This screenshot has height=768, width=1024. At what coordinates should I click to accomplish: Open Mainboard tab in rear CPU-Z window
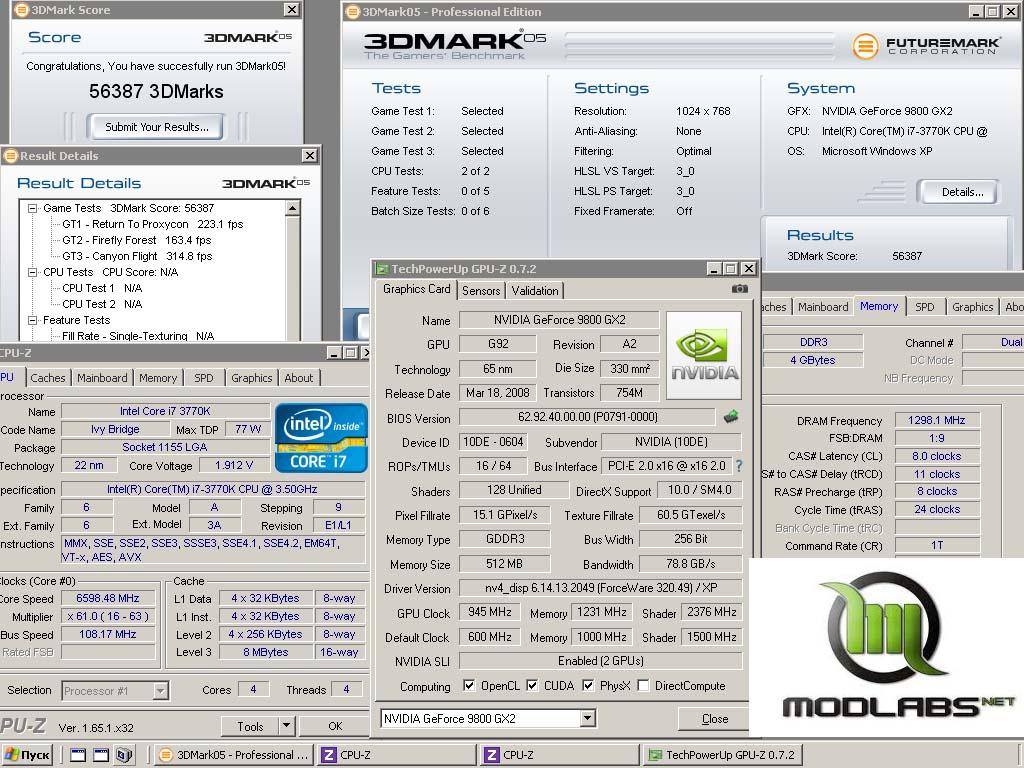point(823,306)
